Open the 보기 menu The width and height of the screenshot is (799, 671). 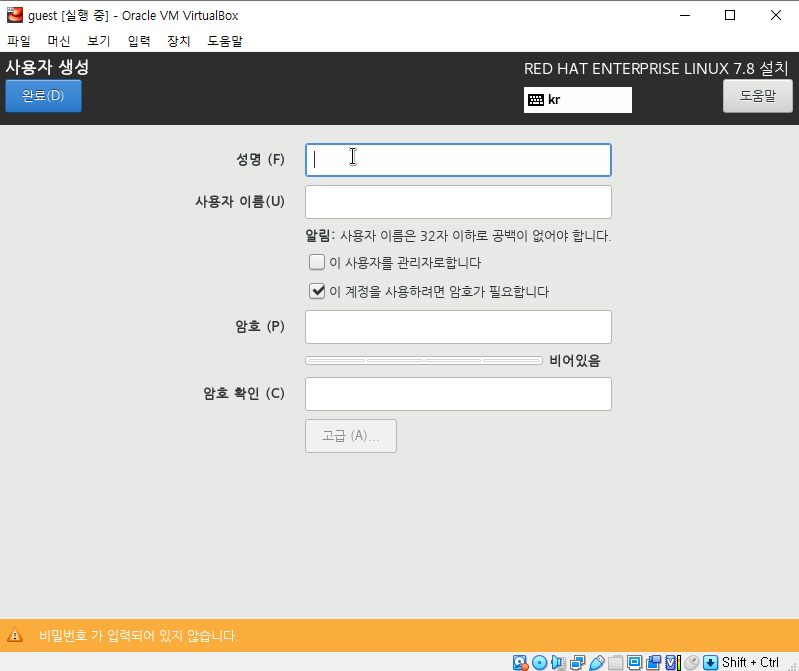[x=98, y=41]
